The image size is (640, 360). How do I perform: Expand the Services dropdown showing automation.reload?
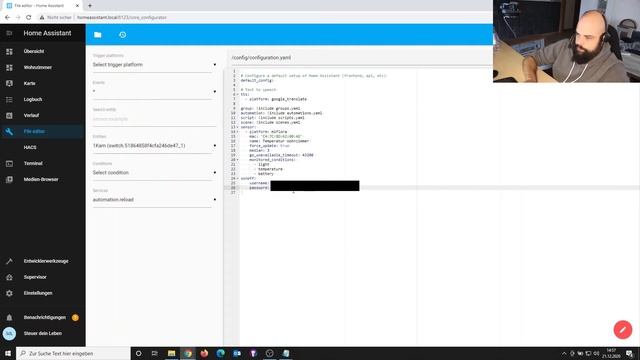point(154,200)
